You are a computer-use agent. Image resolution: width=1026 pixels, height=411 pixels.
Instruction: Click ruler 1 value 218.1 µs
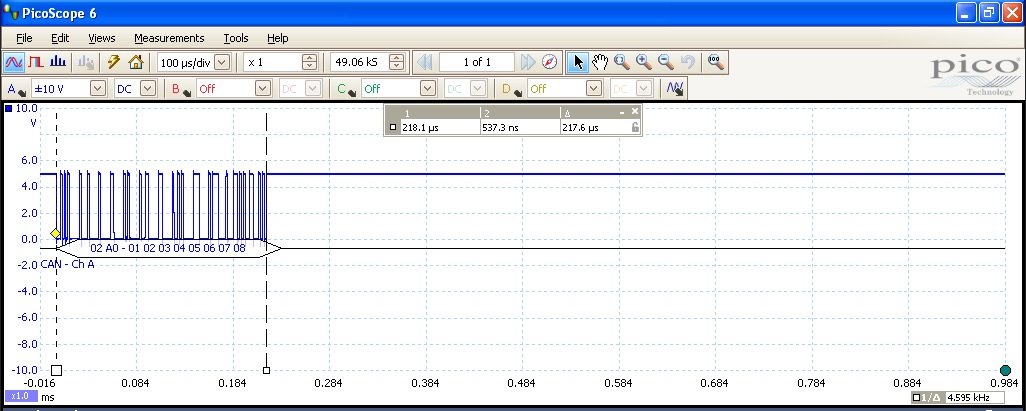point(421,128)
